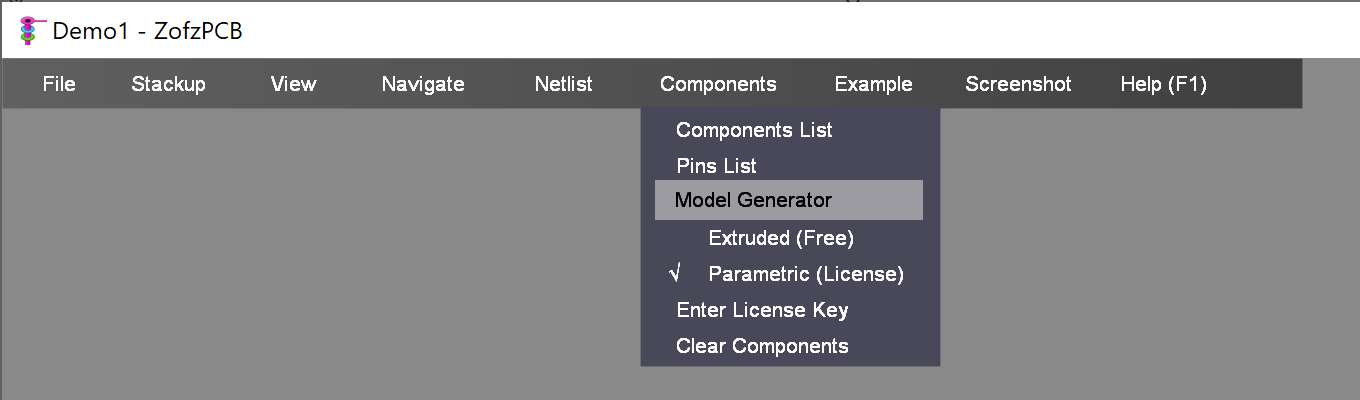Click the checkmark beside Parametric (License)
1360x400 pixels.
(675, 274)
